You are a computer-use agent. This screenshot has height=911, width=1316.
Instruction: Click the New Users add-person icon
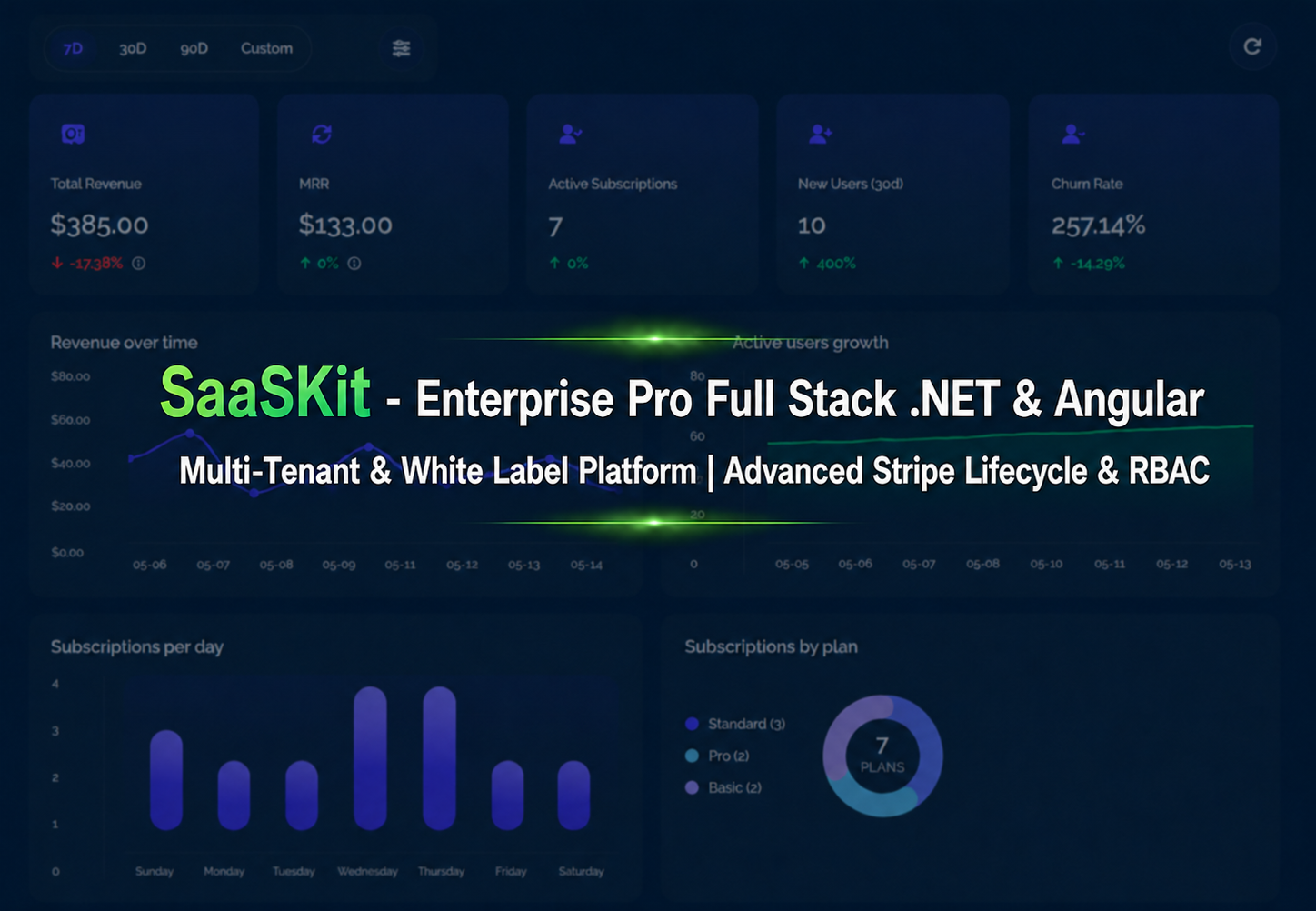point(821,134)
